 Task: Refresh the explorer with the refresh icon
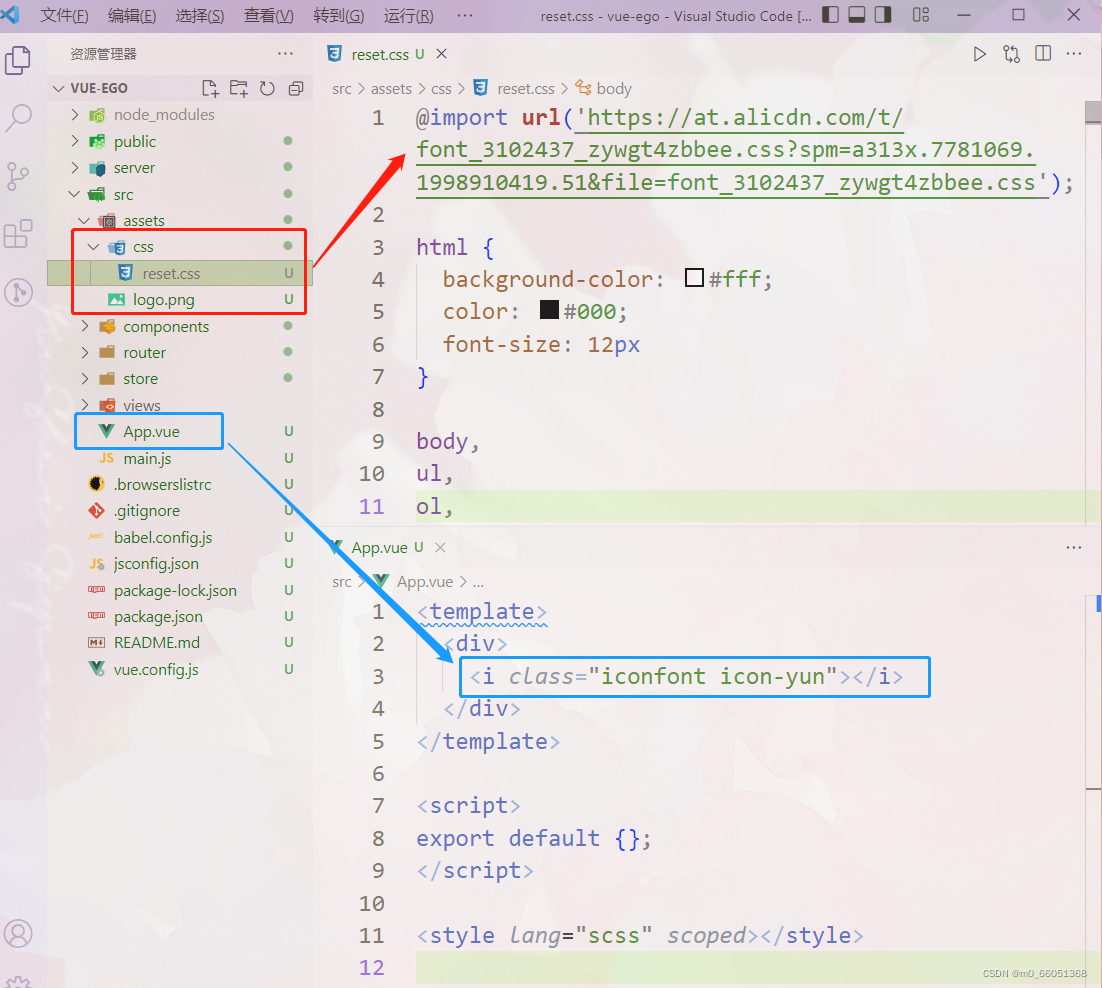[266, 88]
